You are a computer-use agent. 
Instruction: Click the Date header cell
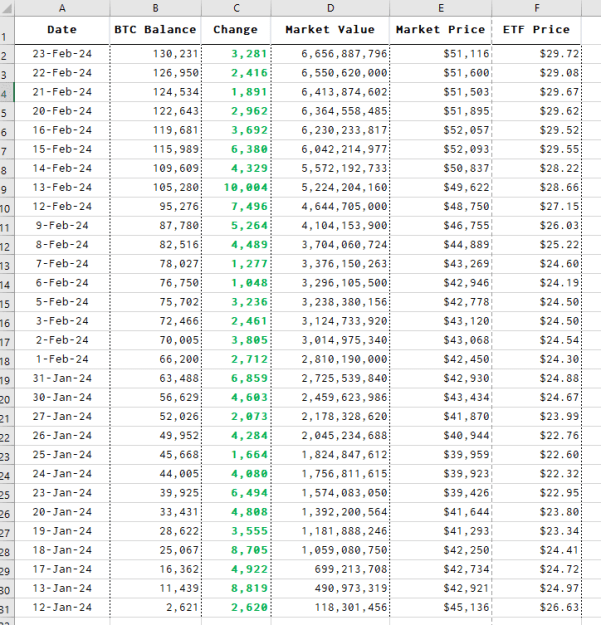point(62,30)
